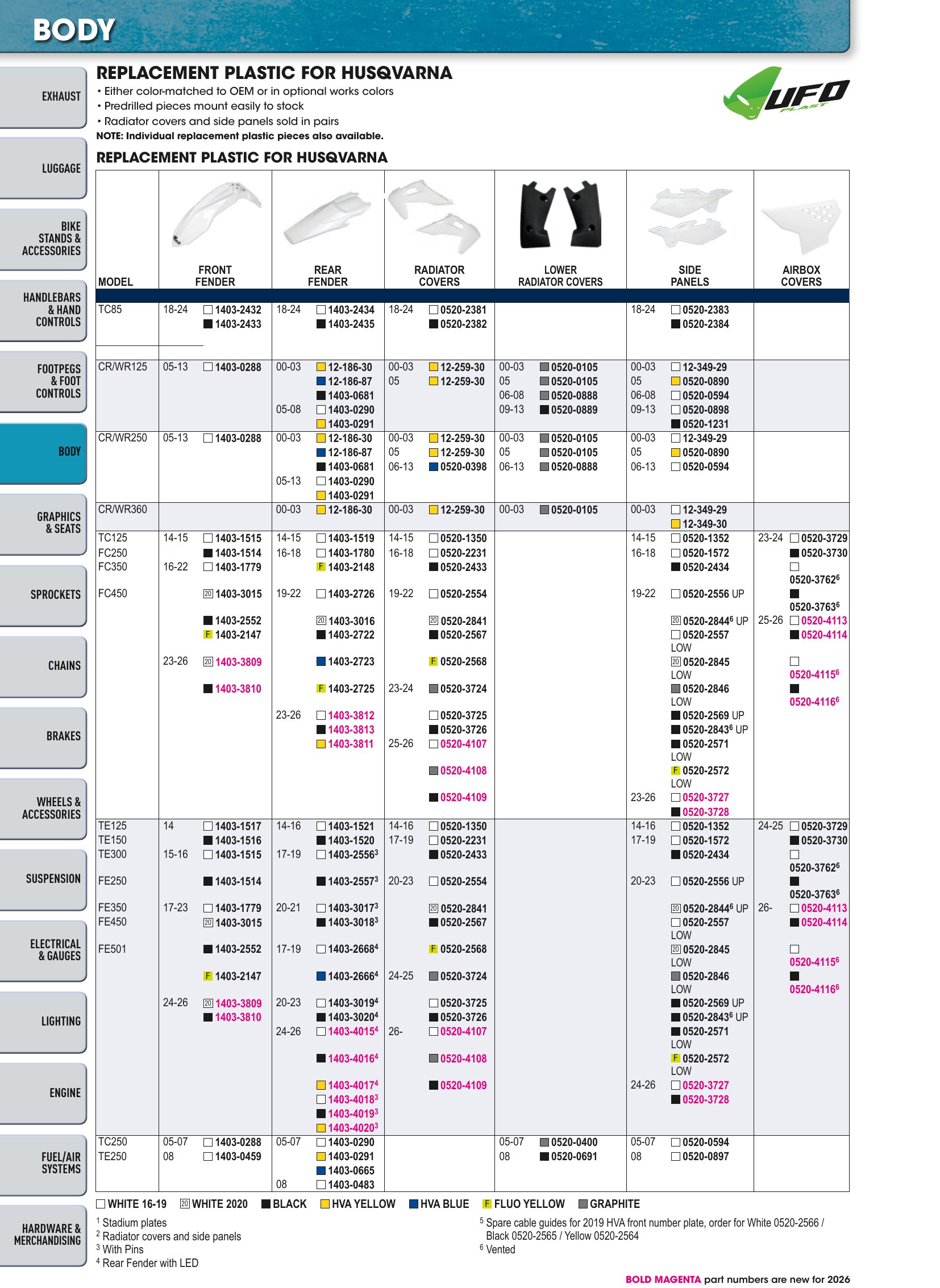Open Footpegs & Foot Controls tab

43,382
